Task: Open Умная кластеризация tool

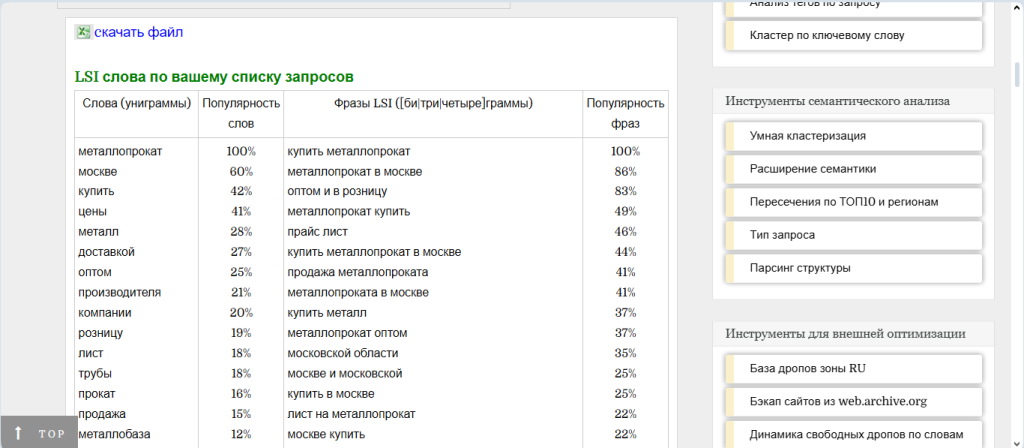Action: tap(807, 136)
